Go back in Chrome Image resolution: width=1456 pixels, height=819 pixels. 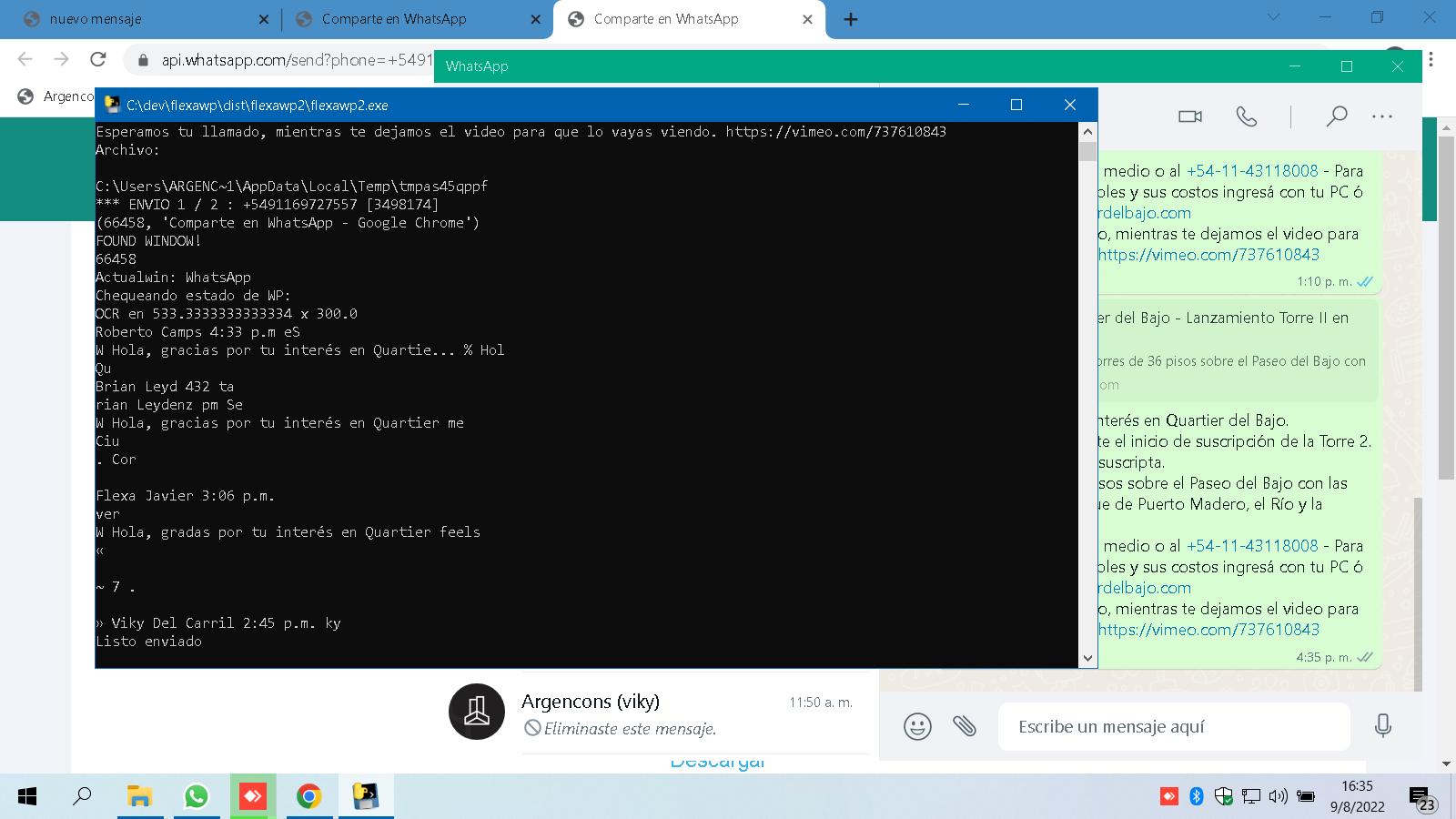[25, 60]
